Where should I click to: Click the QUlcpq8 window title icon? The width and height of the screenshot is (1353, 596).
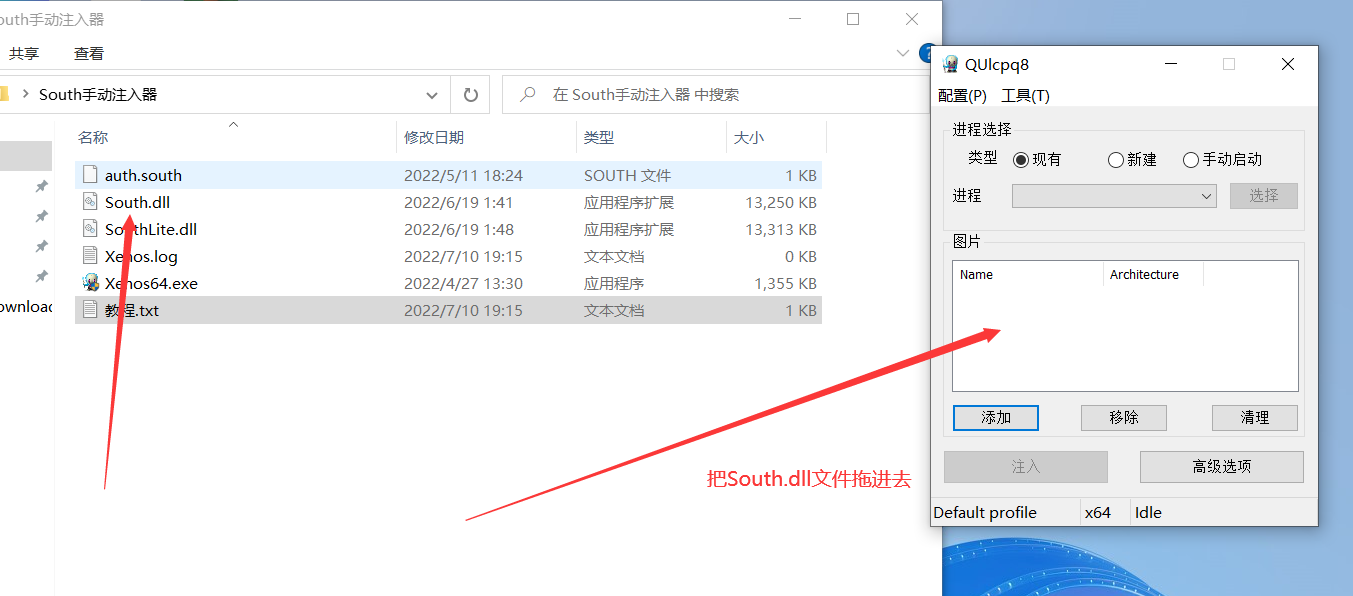coord(950,64)
